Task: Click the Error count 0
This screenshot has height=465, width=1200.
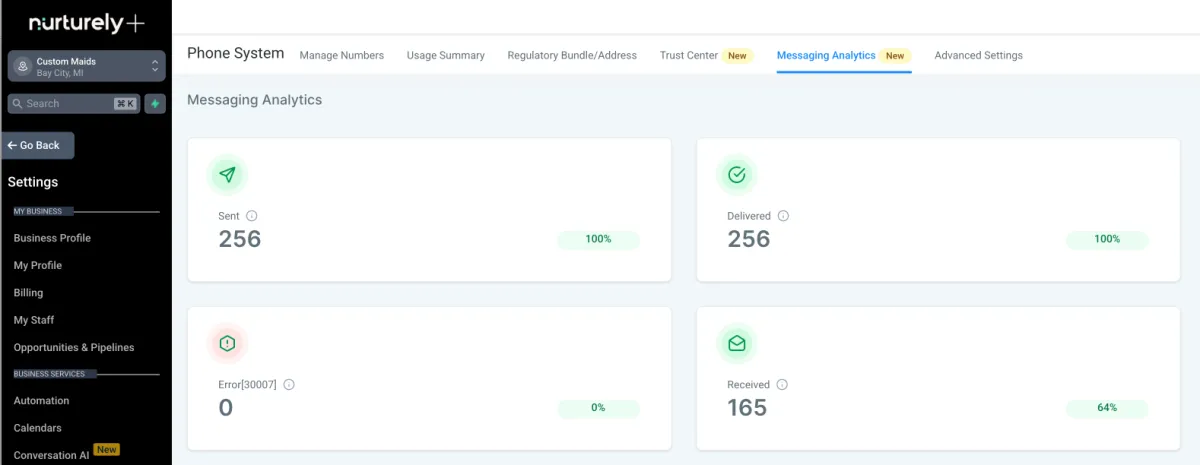Action: pos(225,408)
